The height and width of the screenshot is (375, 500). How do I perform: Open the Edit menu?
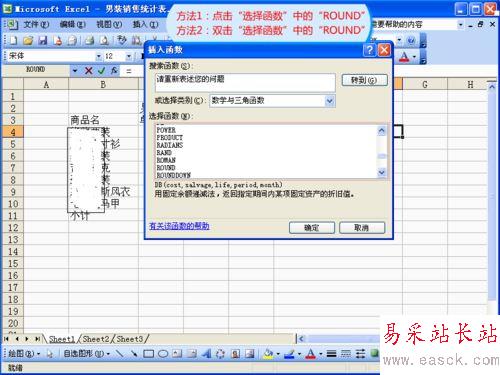point(72,24)
